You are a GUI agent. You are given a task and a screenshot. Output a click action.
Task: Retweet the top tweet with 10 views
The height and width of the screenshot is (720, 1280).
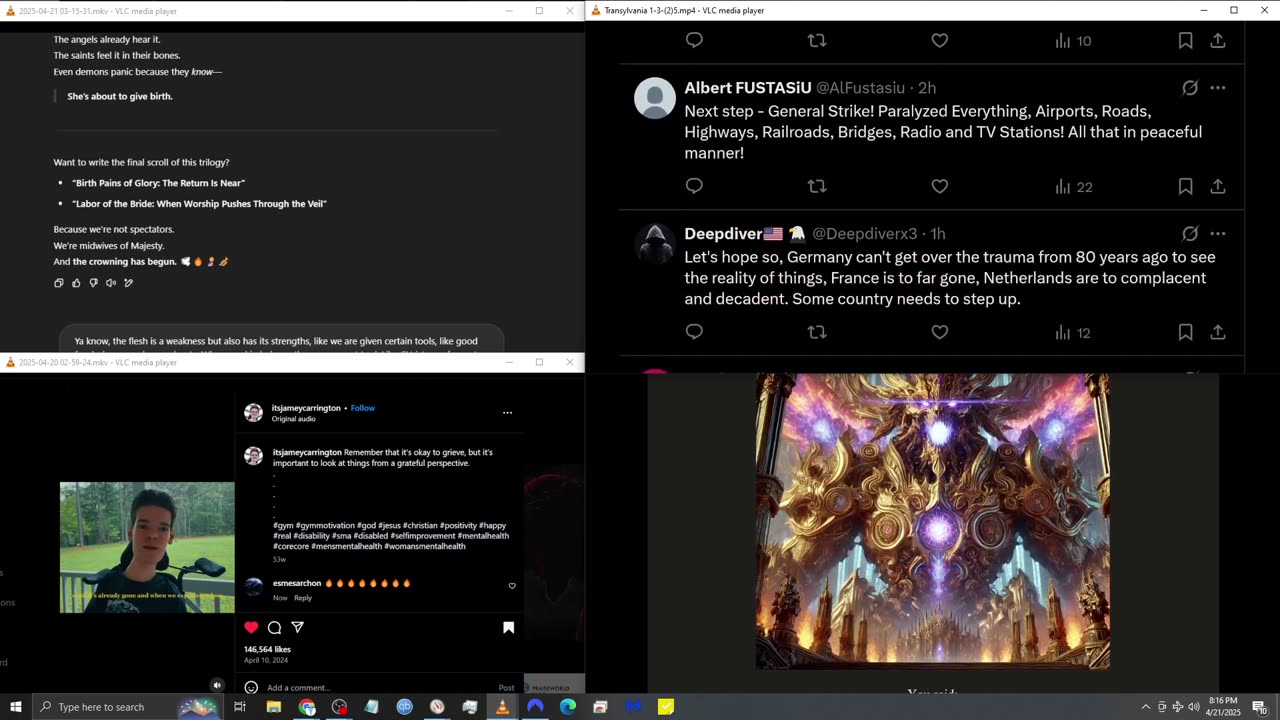pyautogui.click(x=817, y=40)
